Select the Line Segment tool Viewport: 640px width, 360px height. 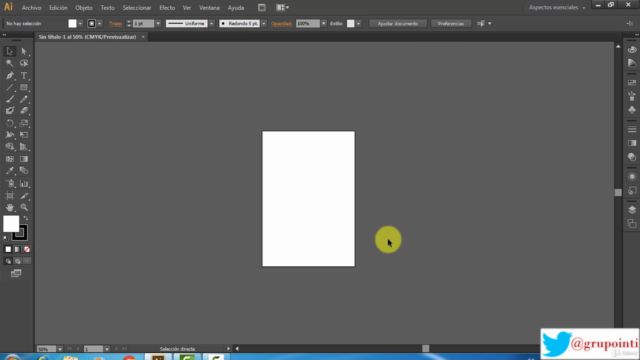point(9,87)
